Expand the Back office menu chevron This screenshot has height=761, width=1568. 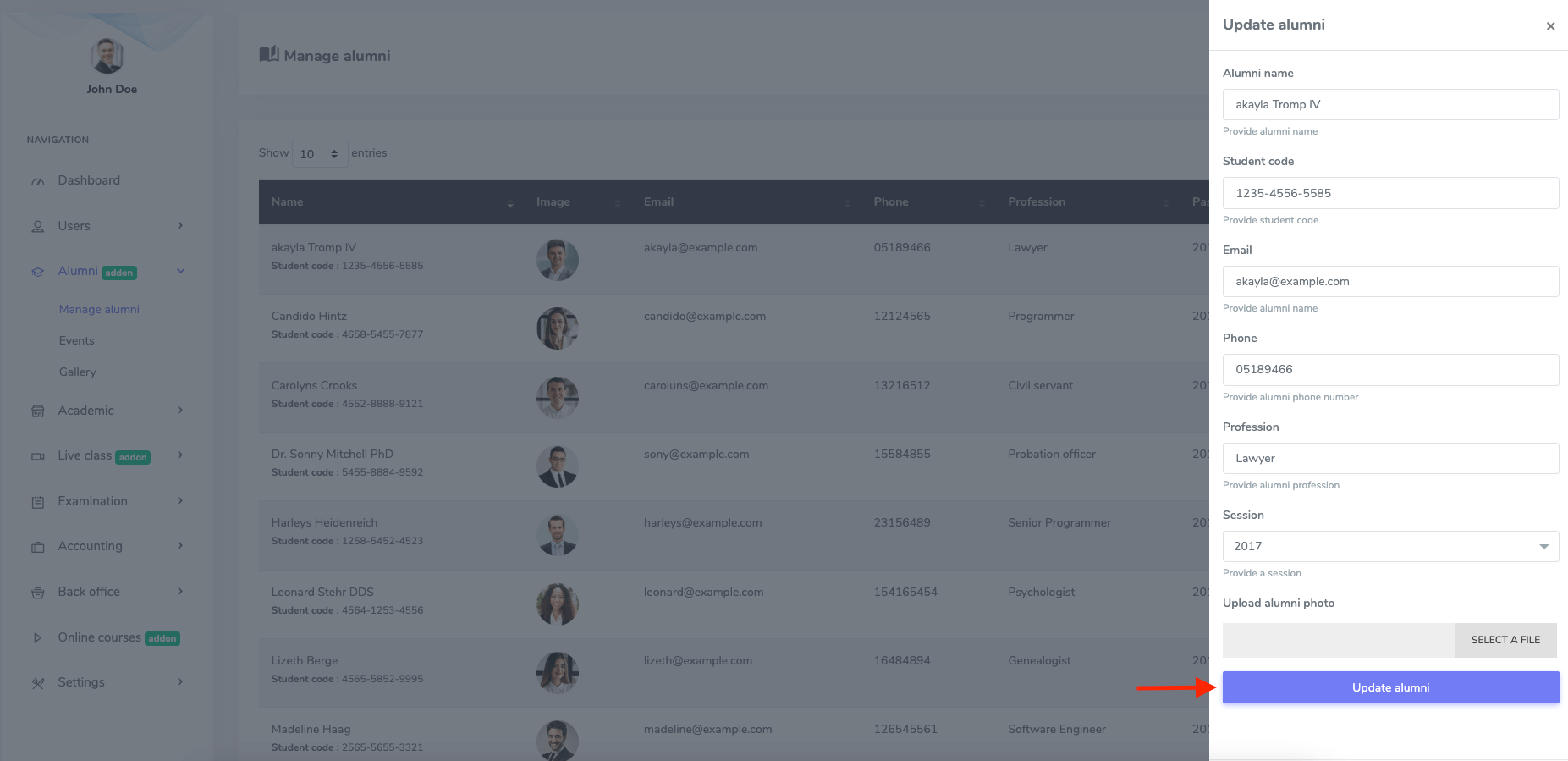click(180, 592)
